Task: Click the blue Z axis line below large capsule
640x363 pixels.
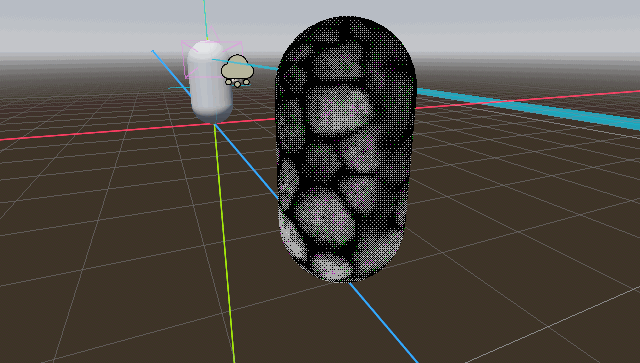Action: [384, 323]
